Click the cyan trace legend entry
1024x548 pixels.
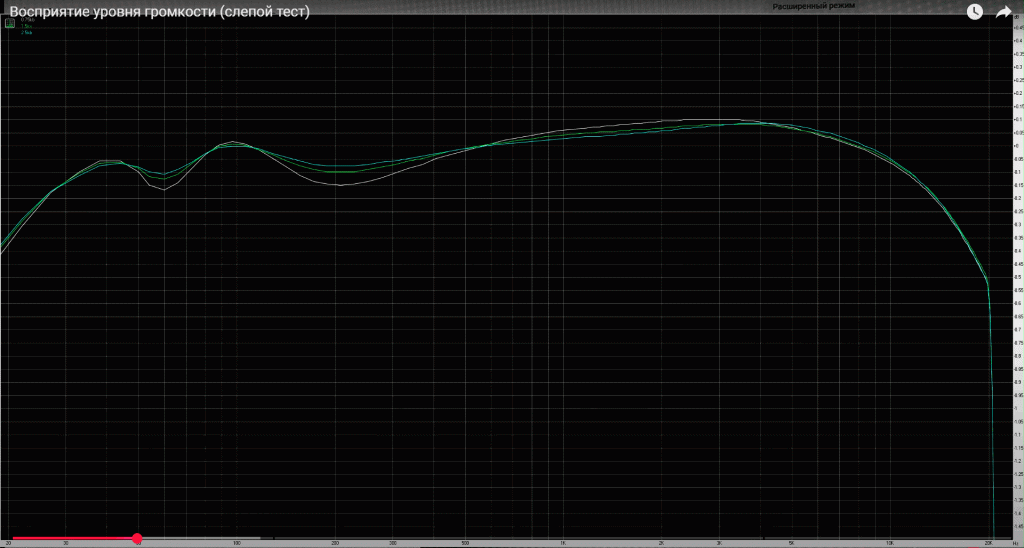coord(26,32)
